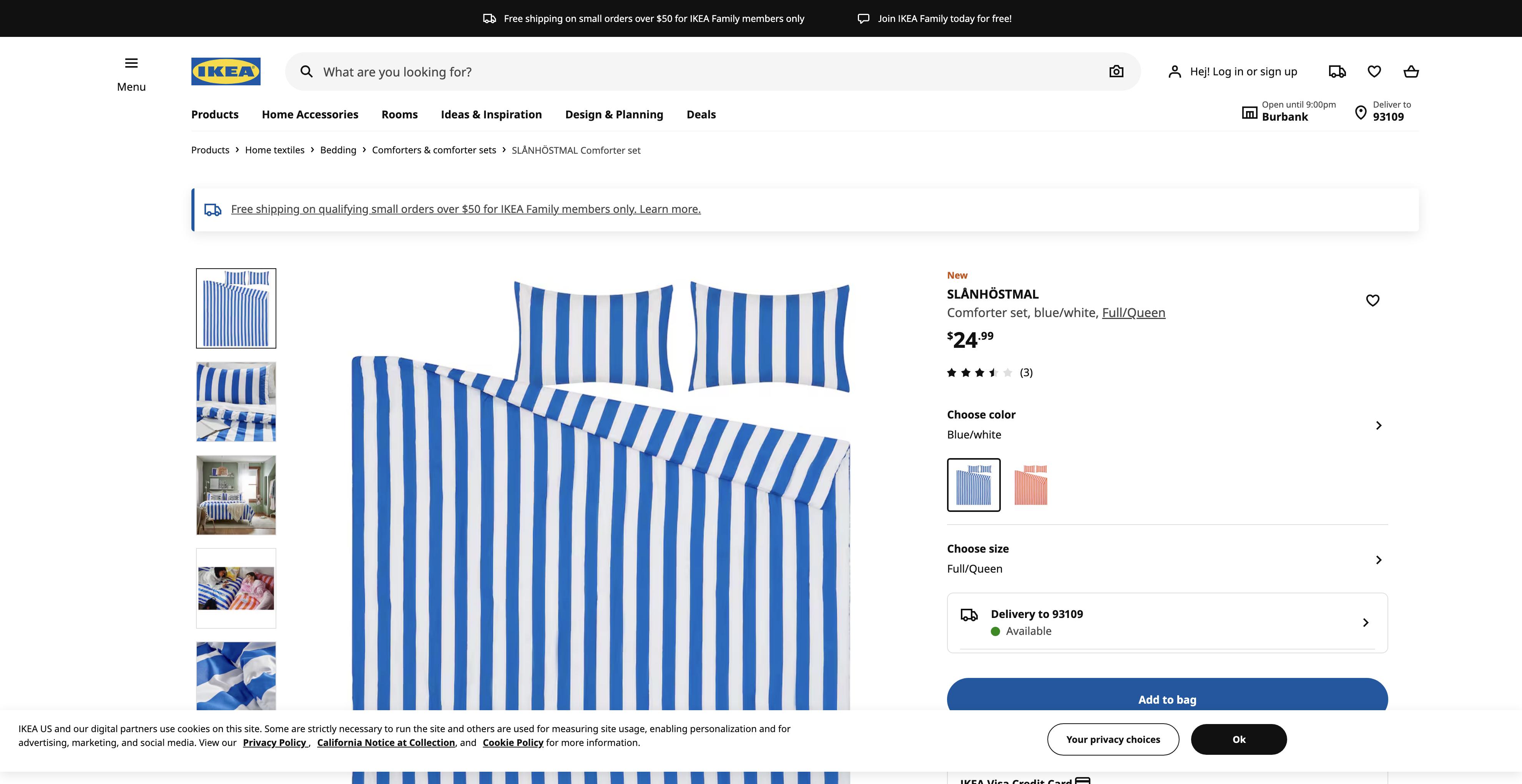Viewport: 1522px width, 784px height.
Task: Open the hamburger Menu icon
Action: tap(131, 63)
